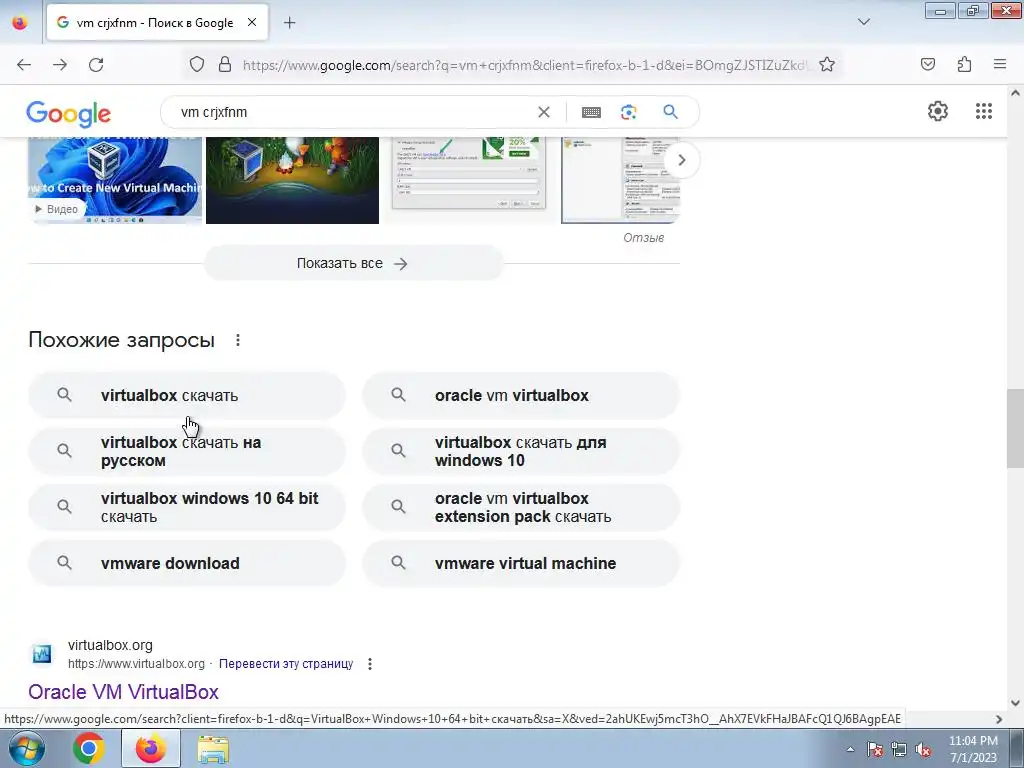Viewport: 1024px width, 768px height.
Task: Click the Показать все button
Action: point(353,263)
